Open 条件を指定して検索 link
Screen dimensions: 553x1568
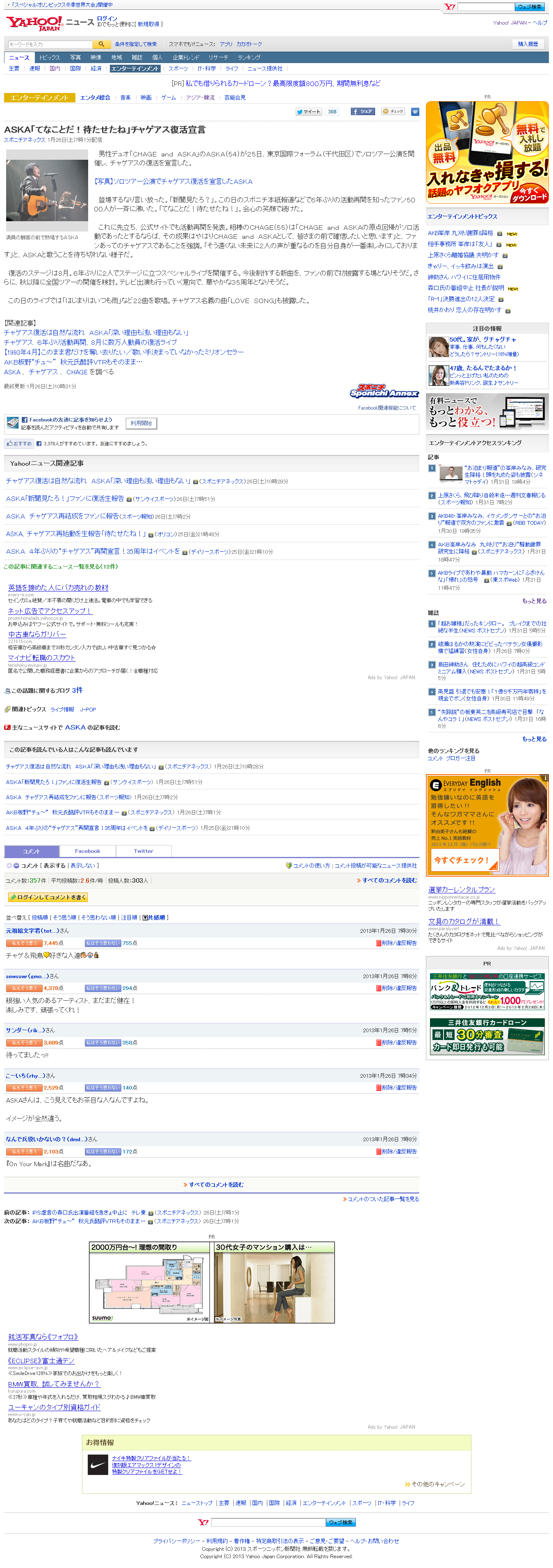point(135,44)
